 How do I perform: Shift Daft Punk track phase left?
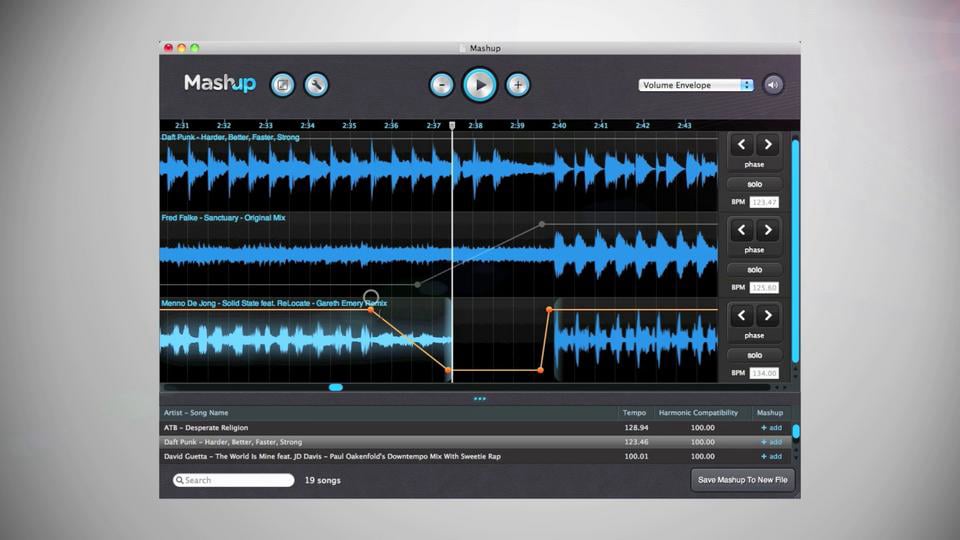click(741, 144)
